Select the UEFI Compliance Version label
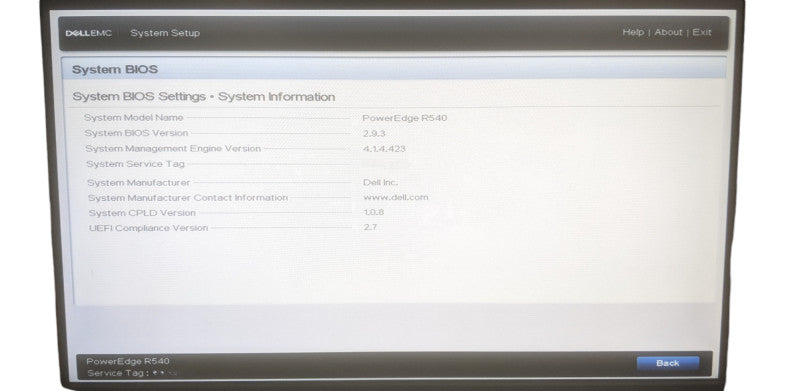Viewport: 800px width, 391px height. coord(148,228)
